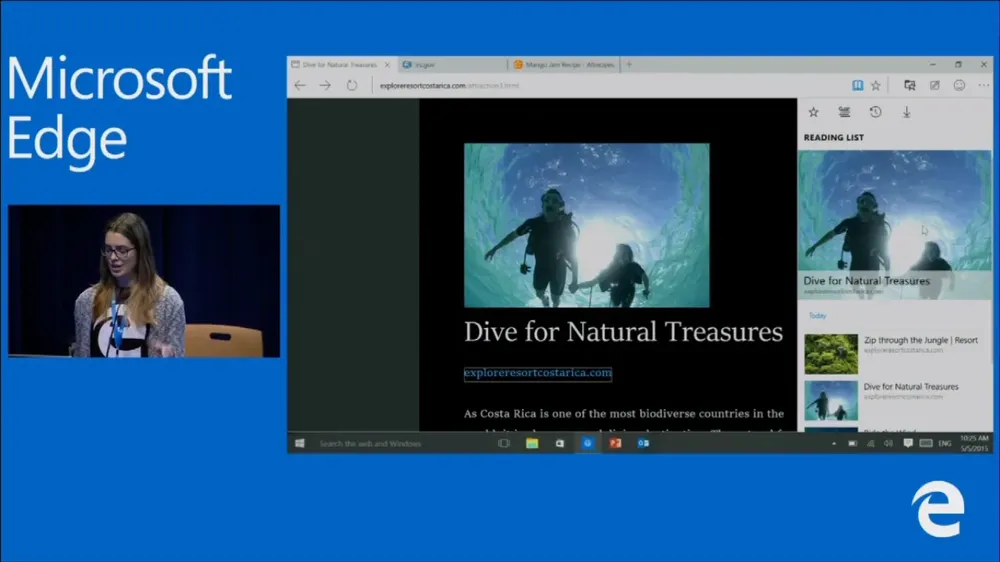Screen dimensions: 1000x562
Task: Open Downloads section in the Hub
Action: pos(906,112)
